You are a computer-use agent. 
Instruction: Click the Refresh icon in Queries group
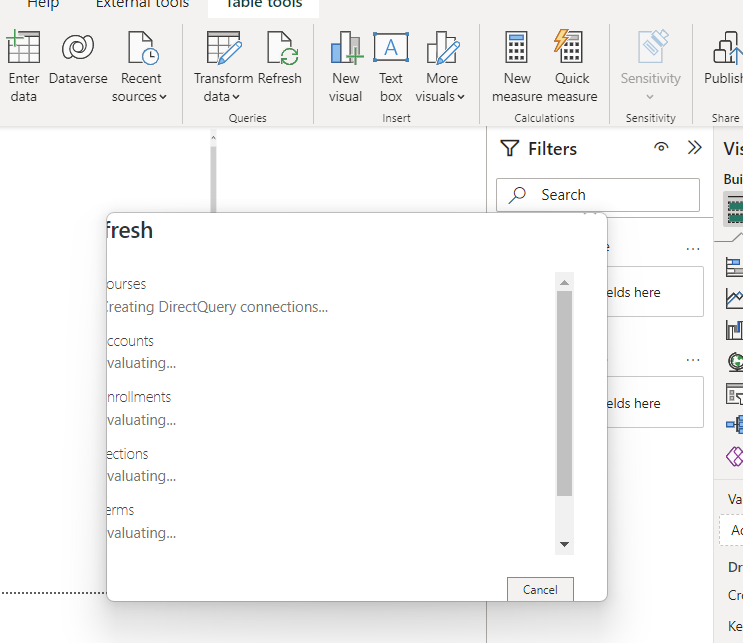(x=282, y=48)
